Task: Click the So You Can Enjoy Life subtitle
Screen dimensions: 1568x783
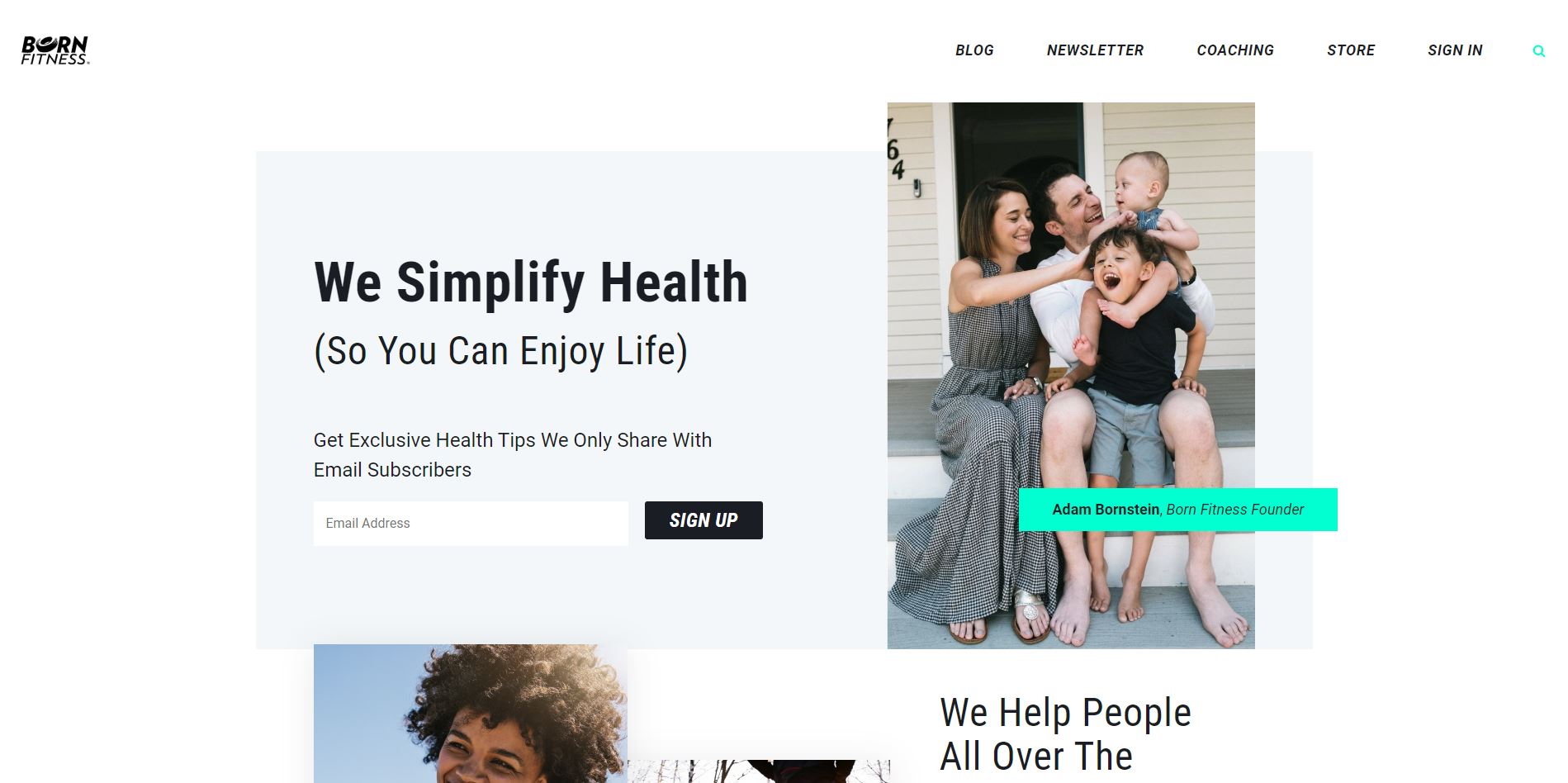Action: (x=500, y=351)
